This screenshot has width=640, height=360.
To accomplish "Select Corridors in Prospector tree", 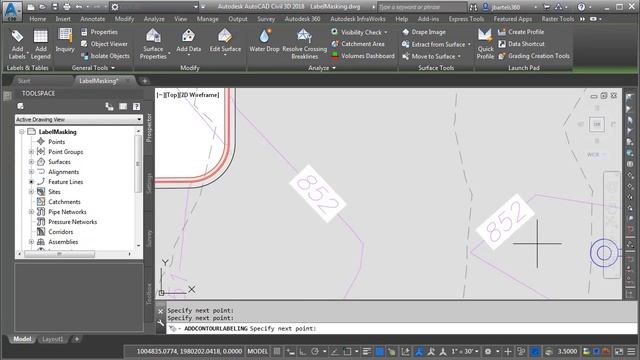I will point(60,232).
